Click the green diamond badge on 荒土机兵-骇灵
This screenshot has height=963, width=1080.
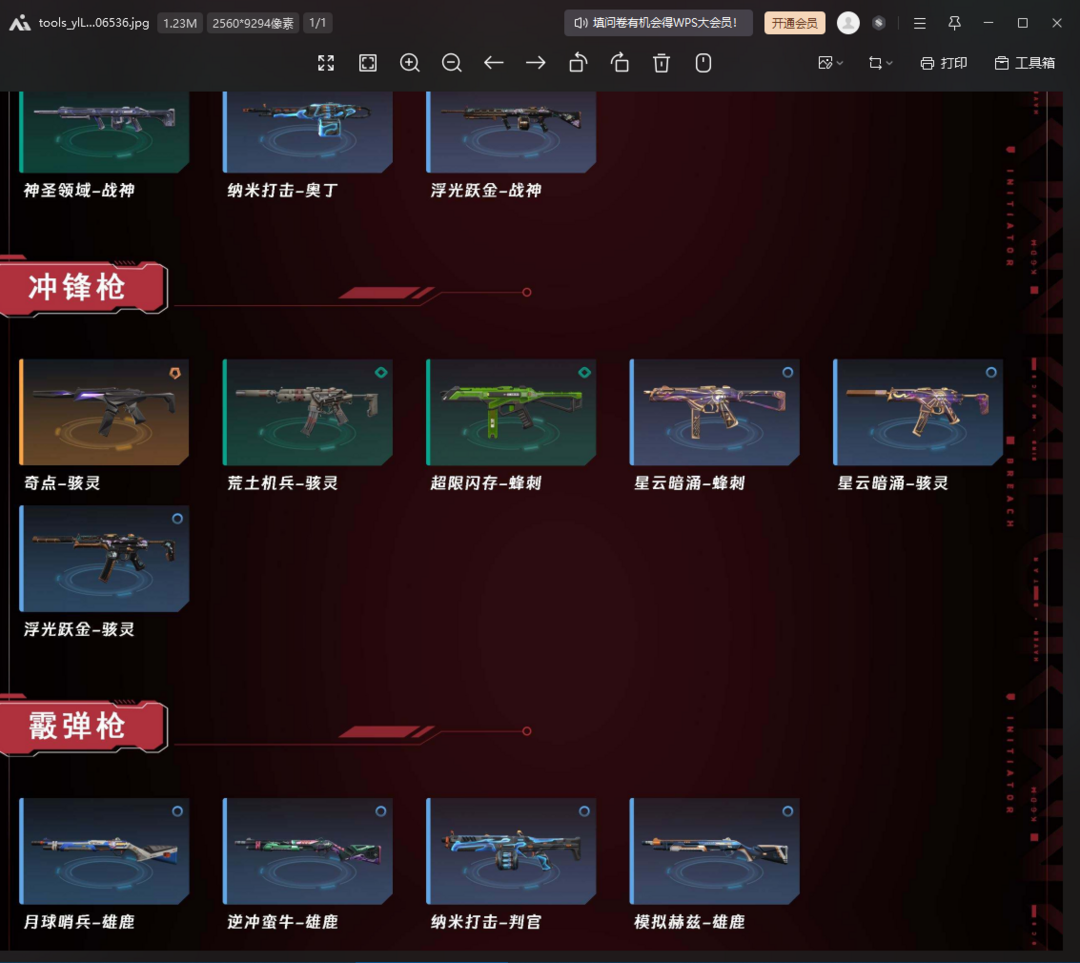[381, 372]
